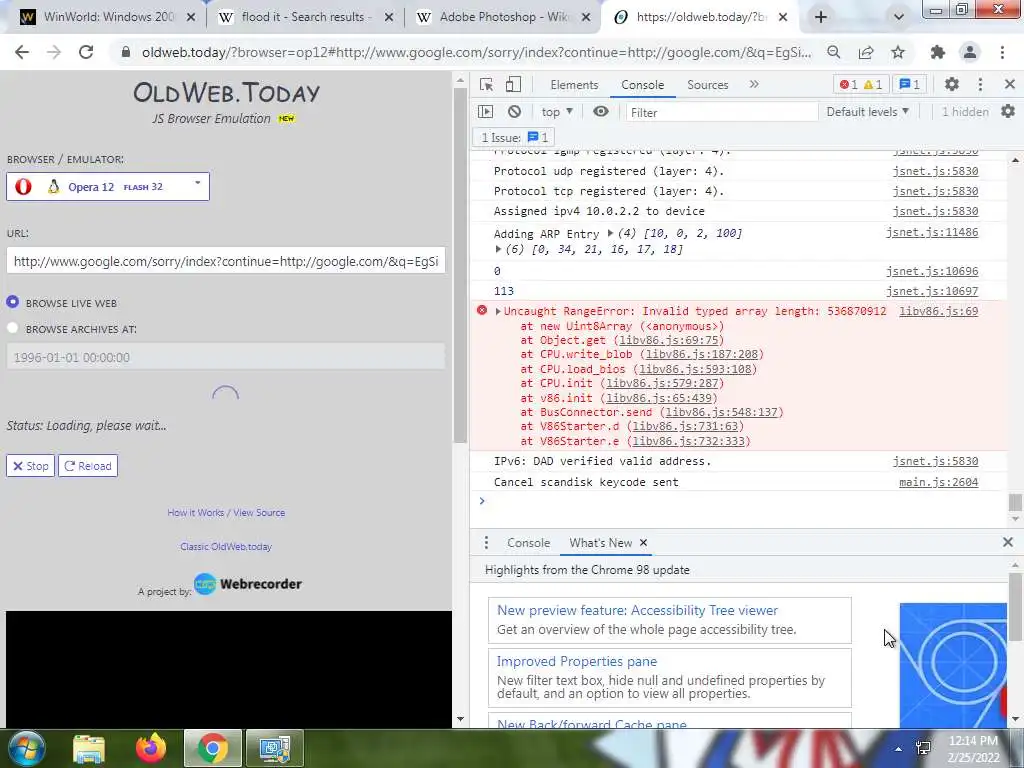Switch to WinWorld Windows 2000 browser tab
This screenshot has height=768, width=1024.
pyautogui.click(x=108, y=17)
